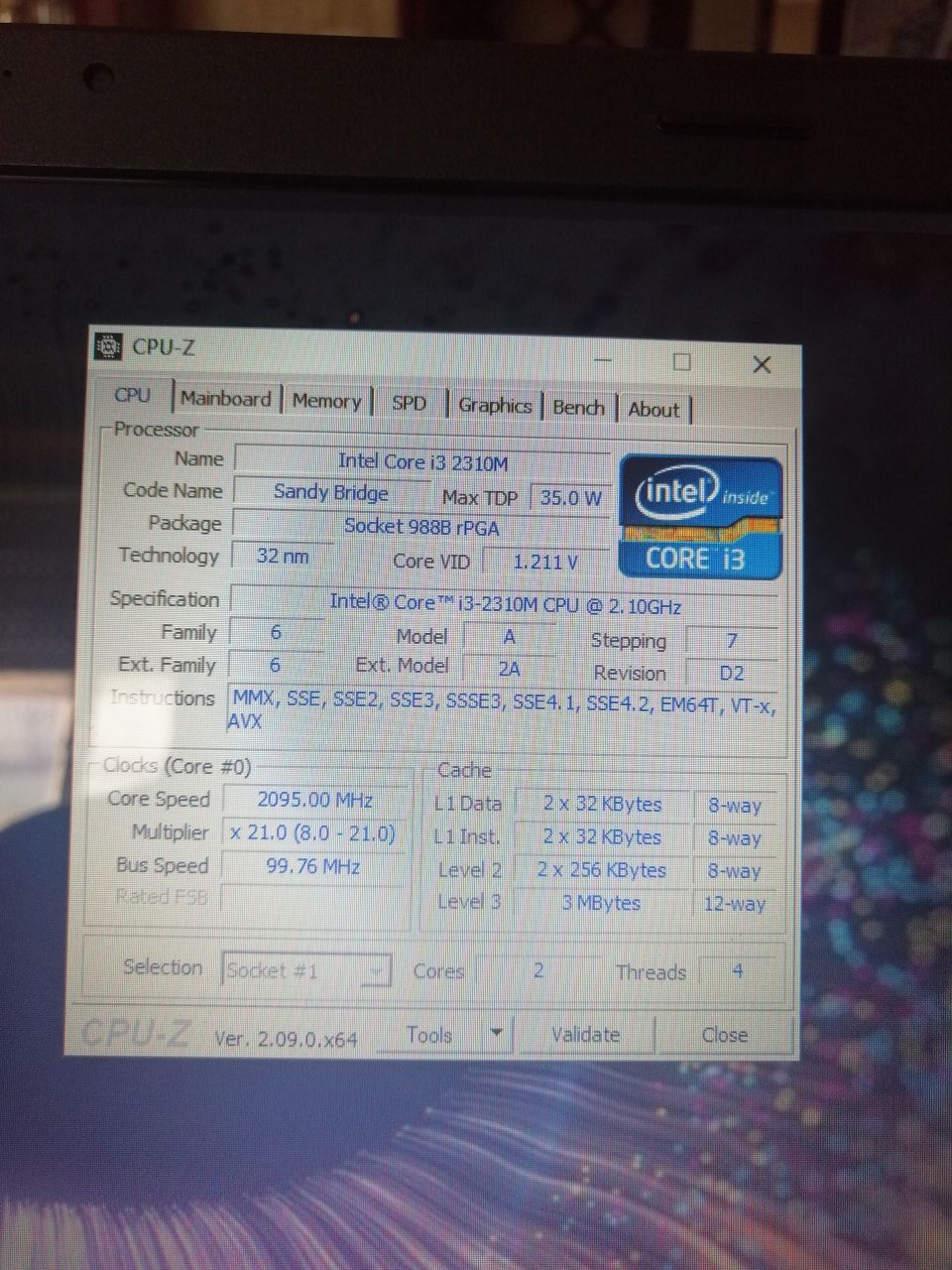952x1270 pixels.
Task: Click the Close button at bottom
Action: click(x=725, y=1035)
